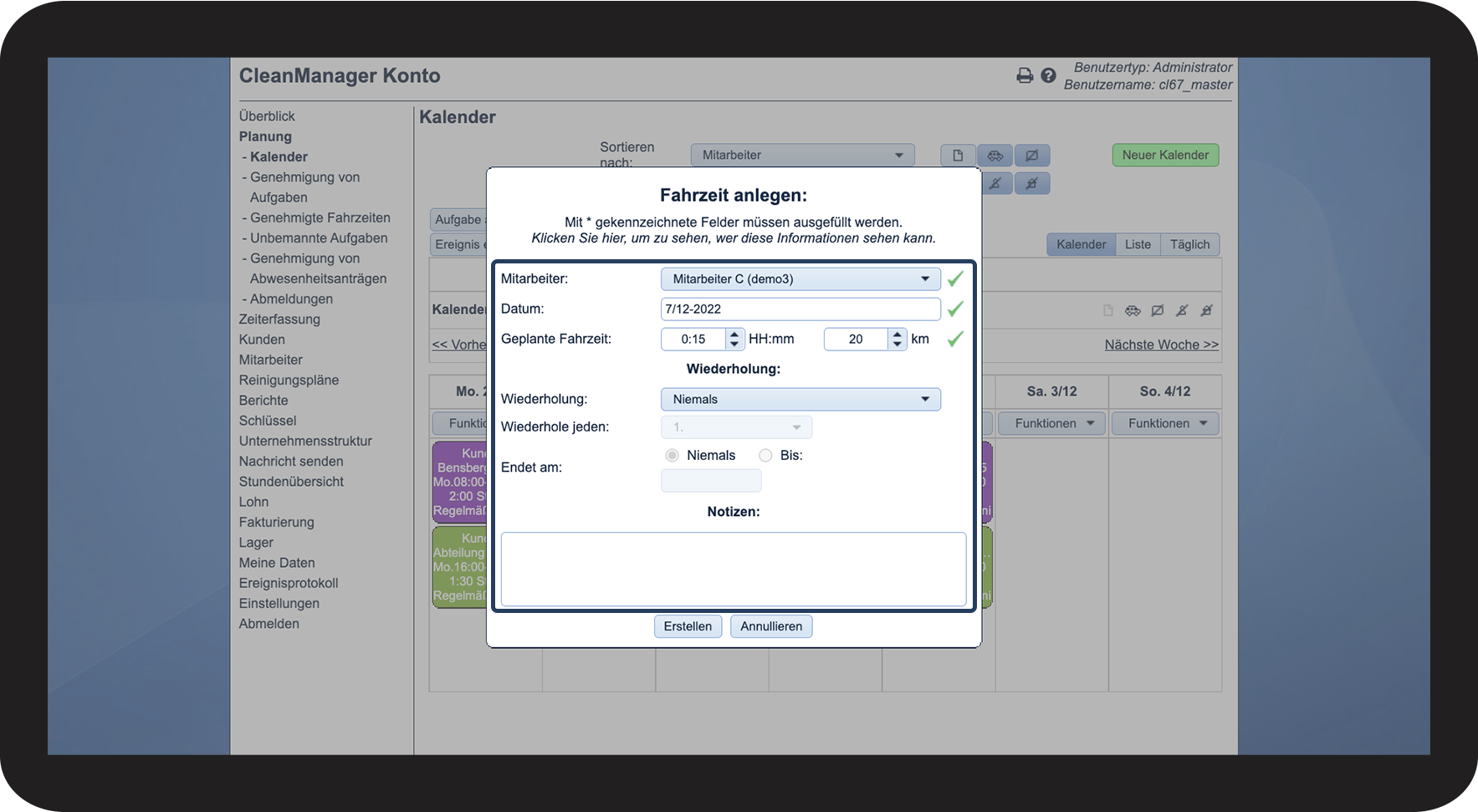
Task: Open help via the question mark icon
Action: click(x=1048, y=76)
